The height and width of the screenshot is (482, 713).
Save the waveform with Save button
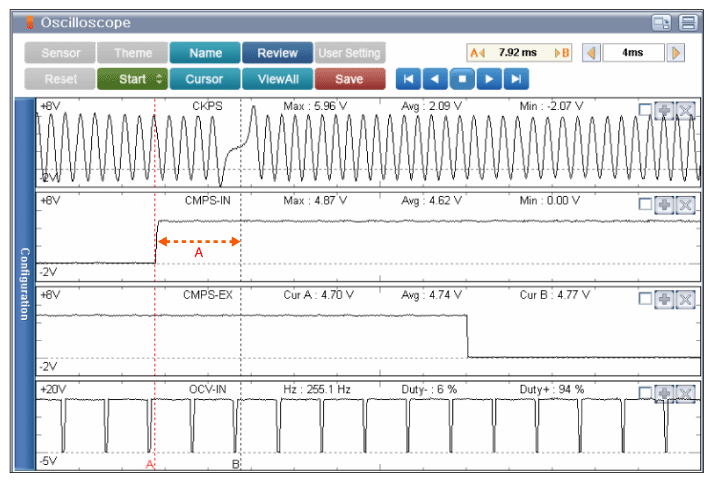pos(350,79)
